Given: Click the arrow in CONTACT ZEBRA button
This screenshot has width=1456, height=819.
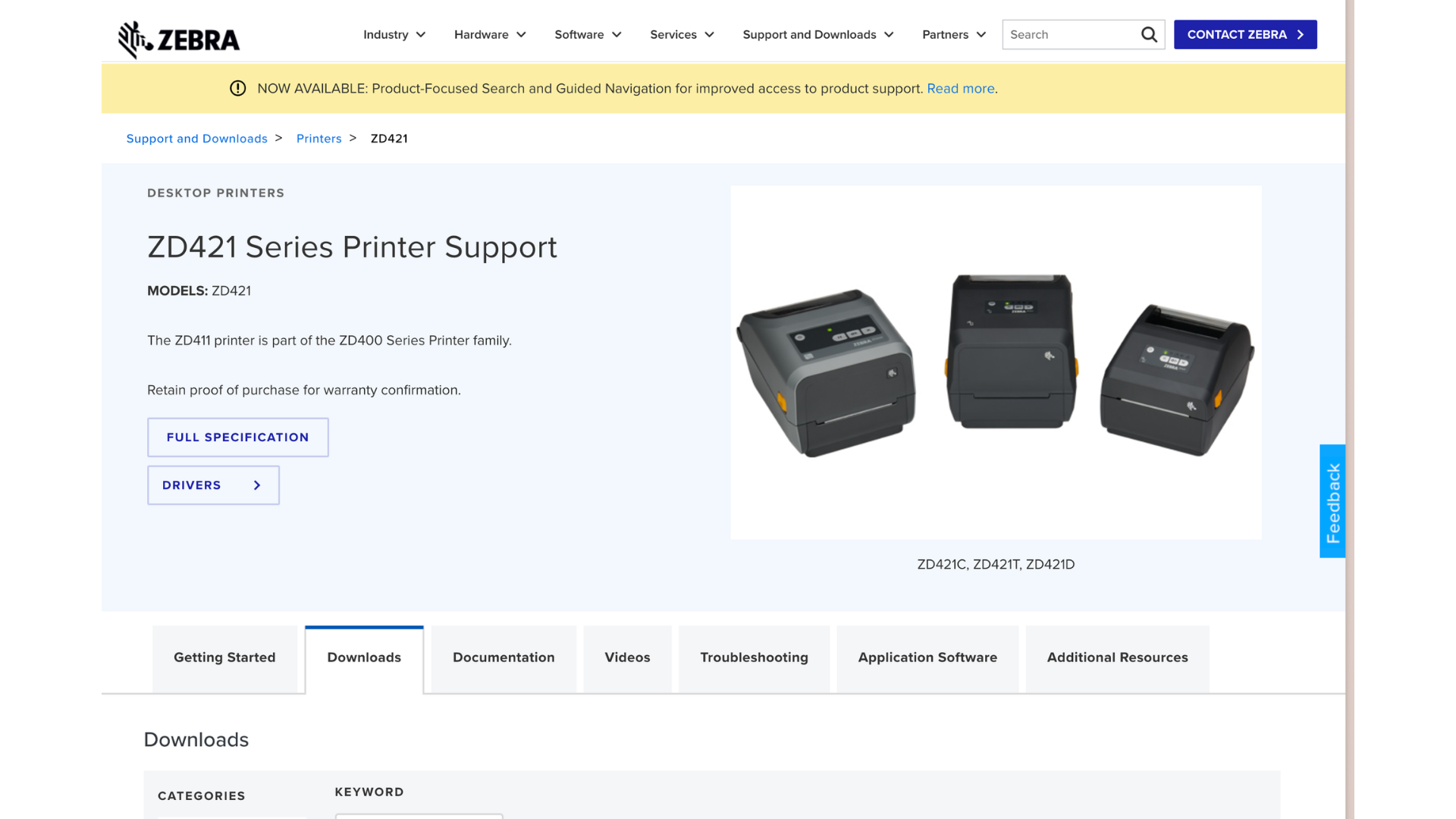Looking at the screenshot, I should pyautogui.click(x=1301, y=35).
